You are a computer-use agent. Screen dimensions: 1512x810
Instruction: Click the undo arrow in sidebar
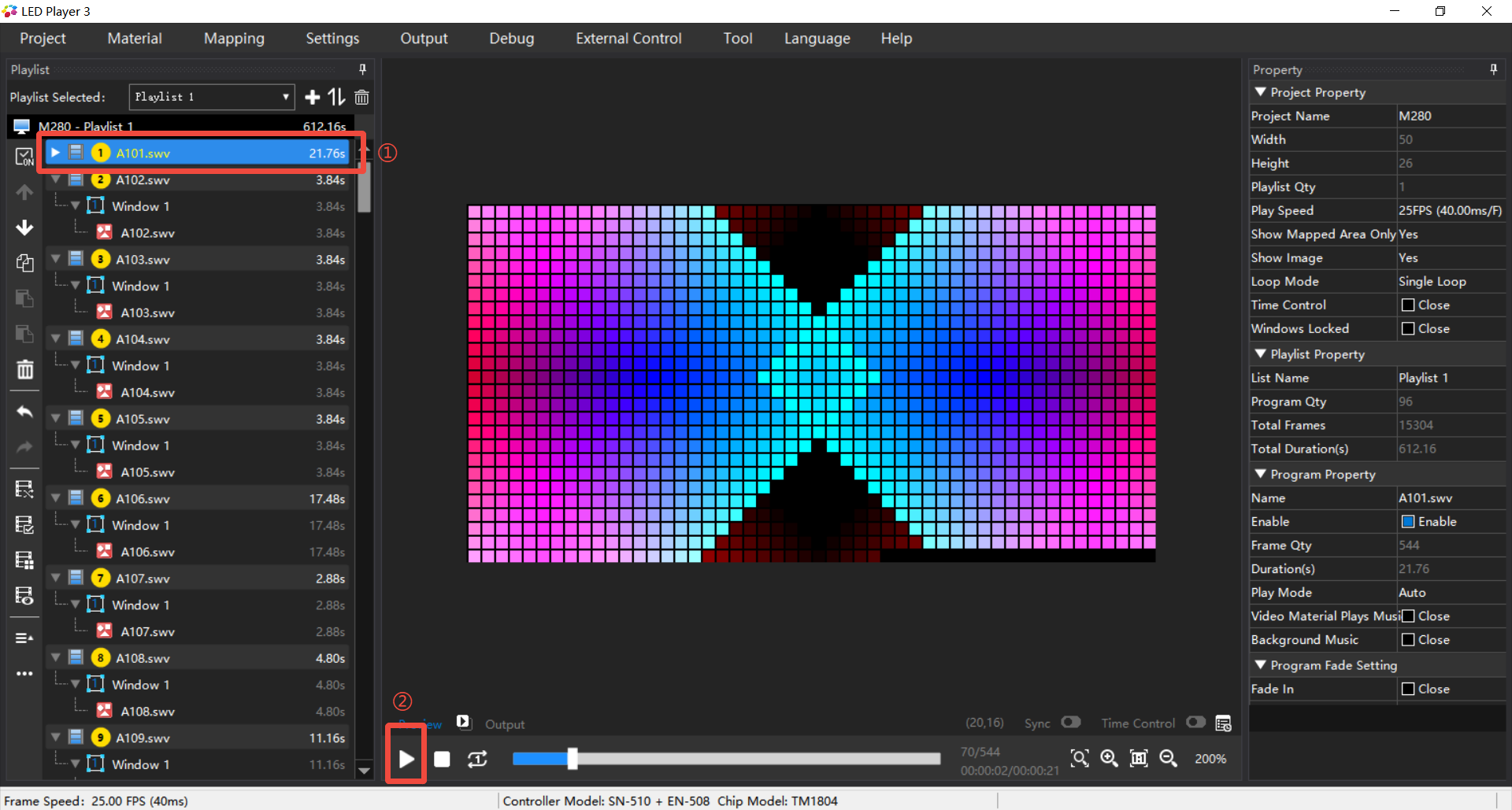point(24,412)
